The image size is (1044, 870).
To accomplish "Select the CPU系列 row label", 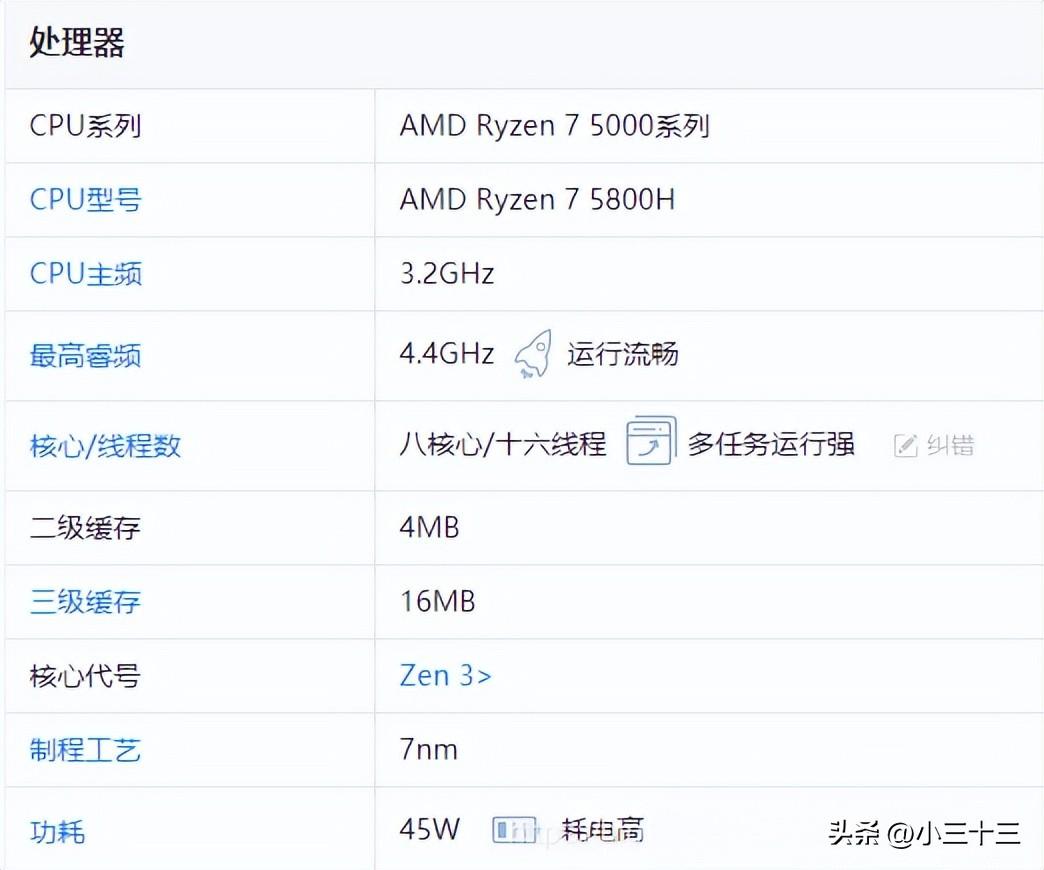I will 85,126.
